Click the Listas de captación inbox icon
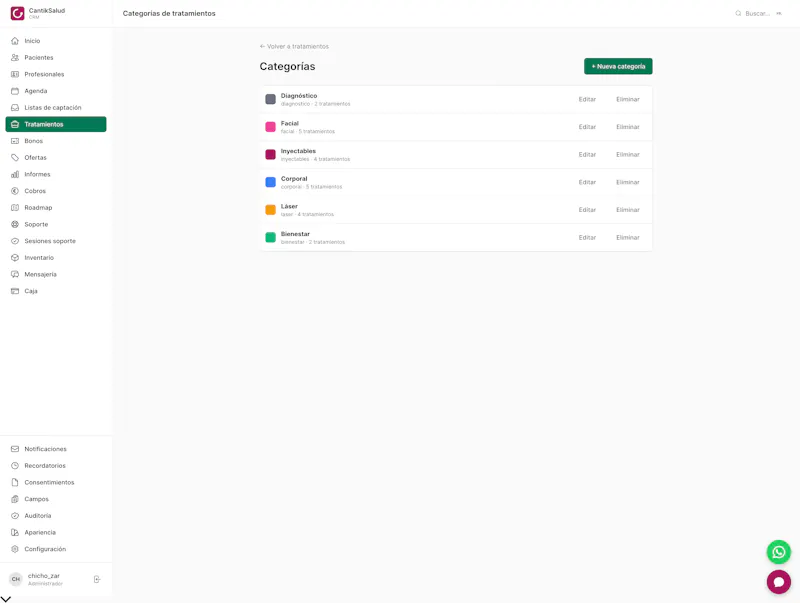 15,108
